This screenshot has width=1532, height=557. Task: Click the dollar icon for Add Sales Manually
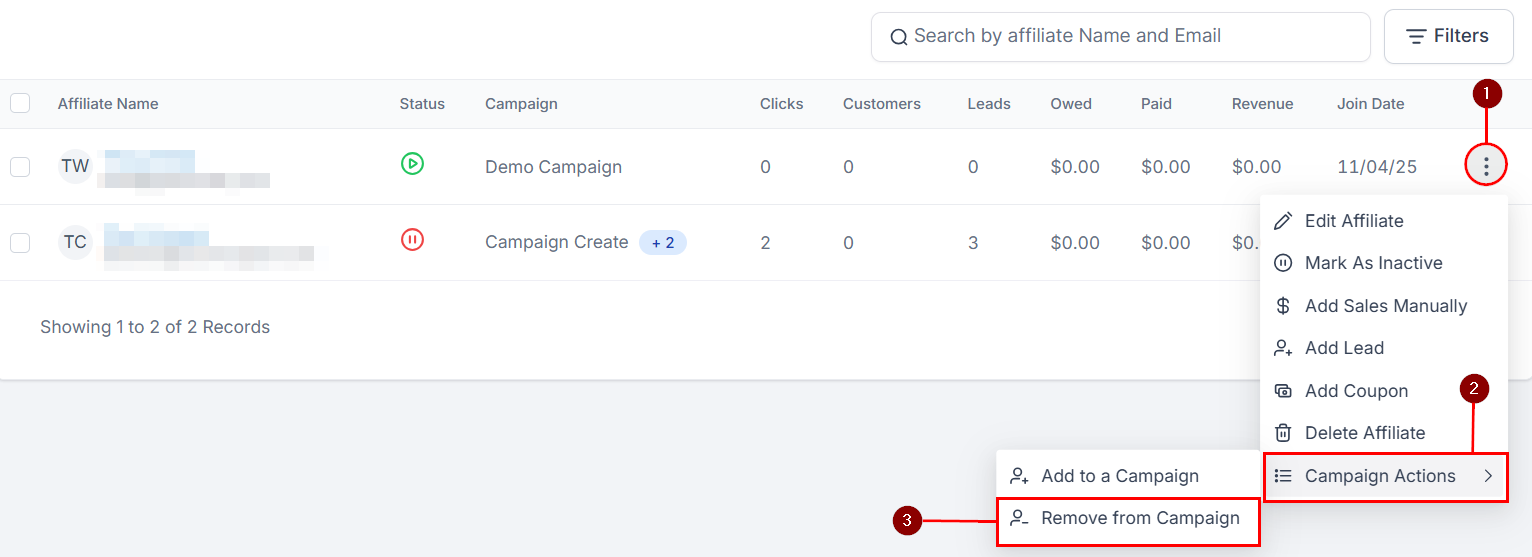click(x=1283, y=306)
